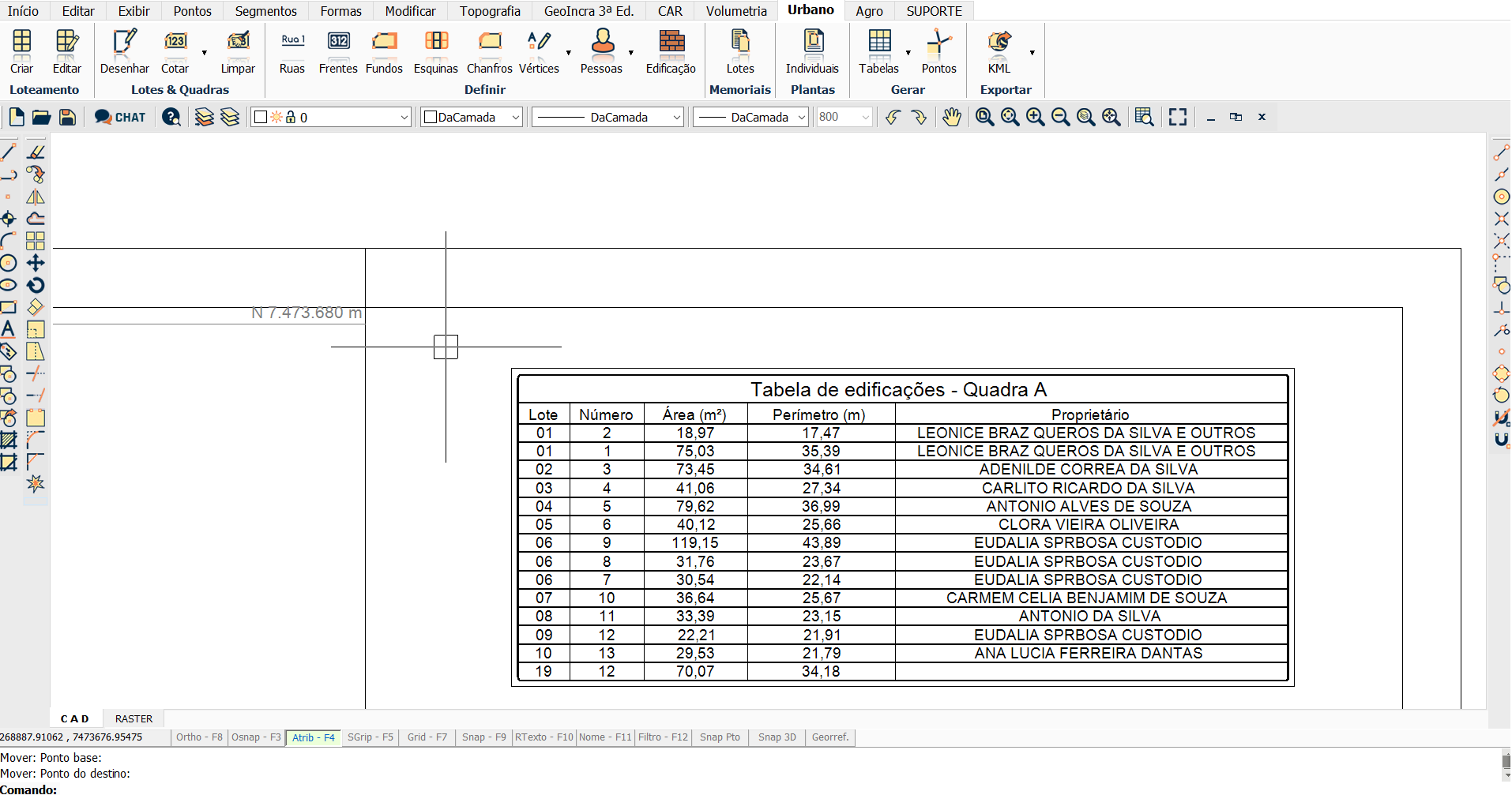Toggle Ortho - F8 mode
The width and height of the screenshot is (1512, 795).
coord(199,737)
